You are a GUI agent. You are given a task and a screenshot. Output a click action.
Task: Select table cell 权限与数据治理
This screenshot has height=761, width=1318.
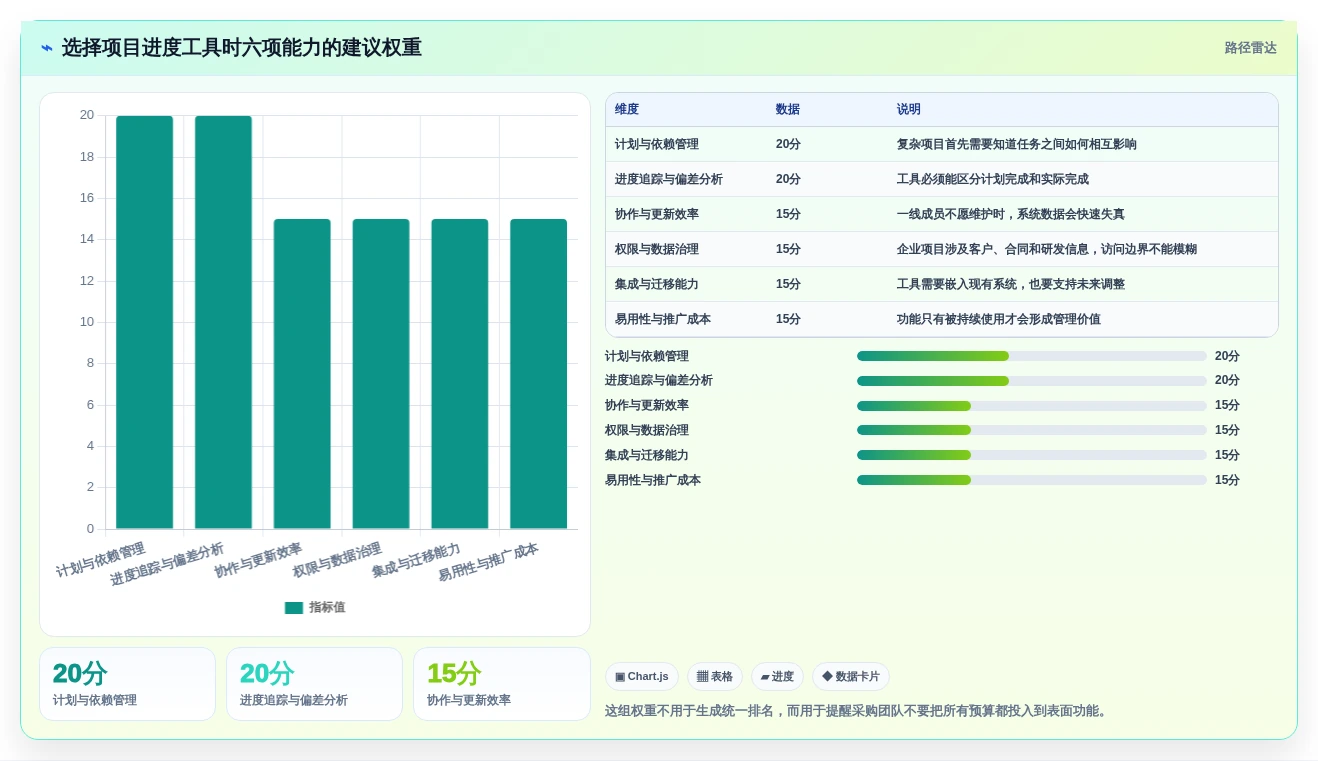[657, 249]
